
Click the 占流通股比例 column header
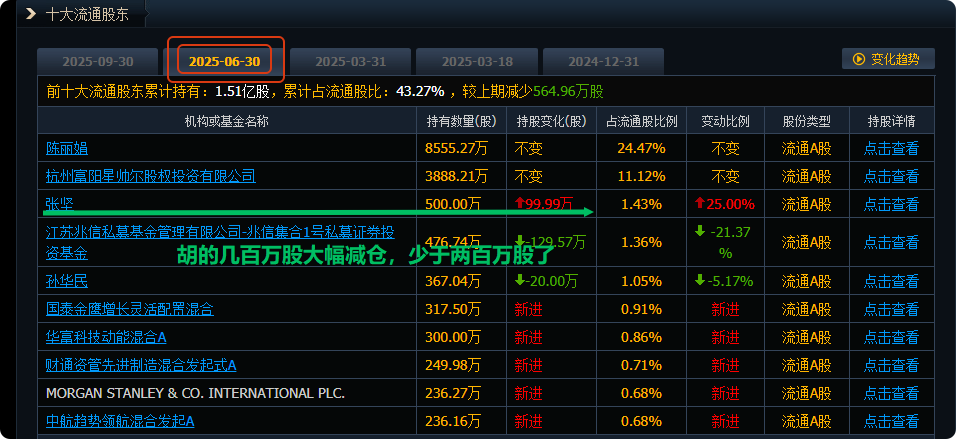641,121
